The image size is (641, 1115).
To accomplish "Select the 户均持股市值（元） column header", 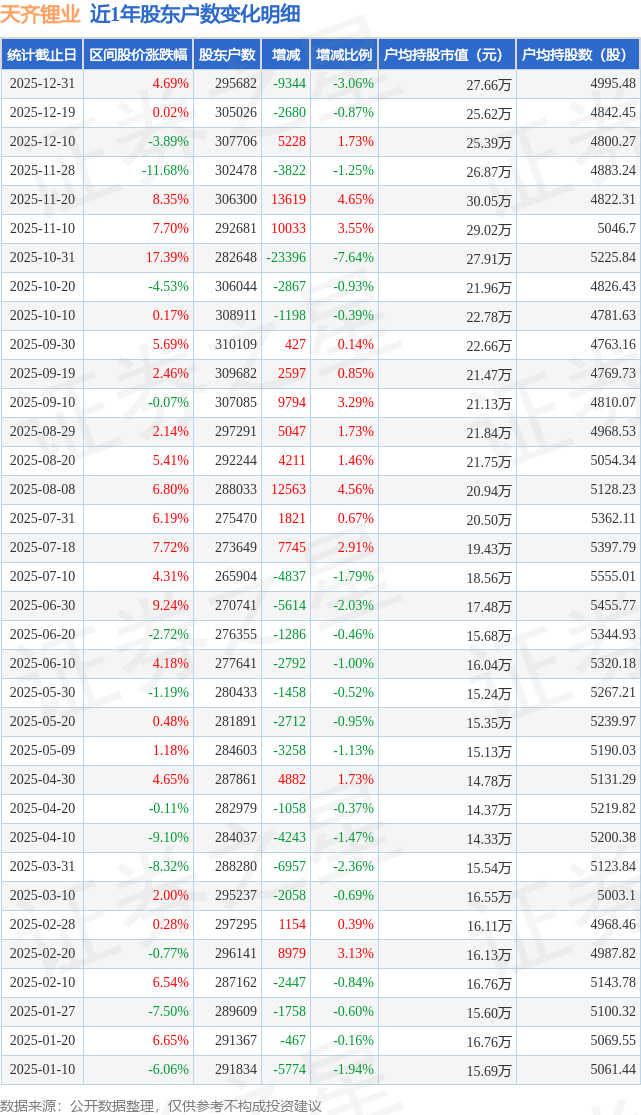I will [x=446, y=55].
